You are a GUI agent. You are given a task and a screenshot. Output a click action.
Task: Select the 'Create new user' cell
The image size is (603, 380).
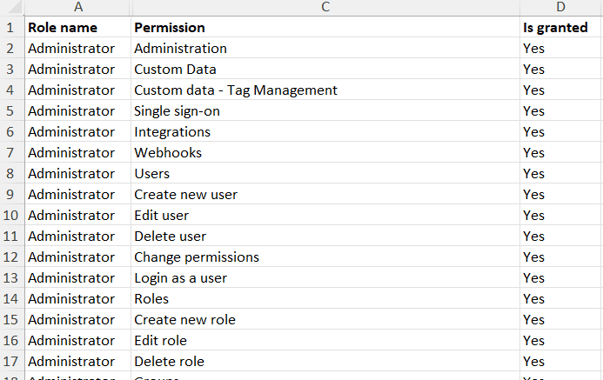point(325,194)
